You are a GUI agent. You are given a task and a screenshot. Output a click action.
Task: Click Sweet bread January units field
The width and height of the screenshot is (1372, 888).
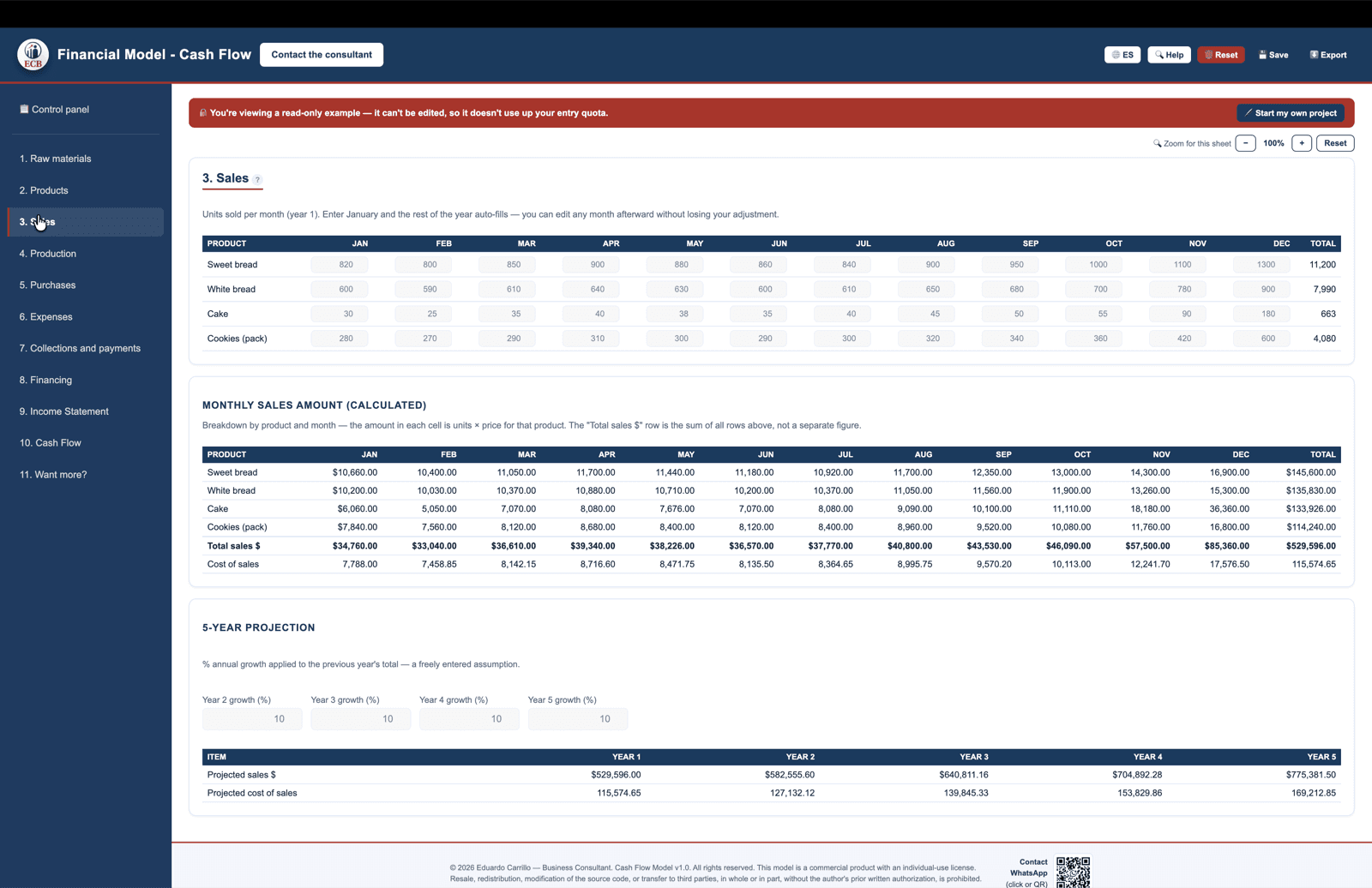click(x=340, y=265)
